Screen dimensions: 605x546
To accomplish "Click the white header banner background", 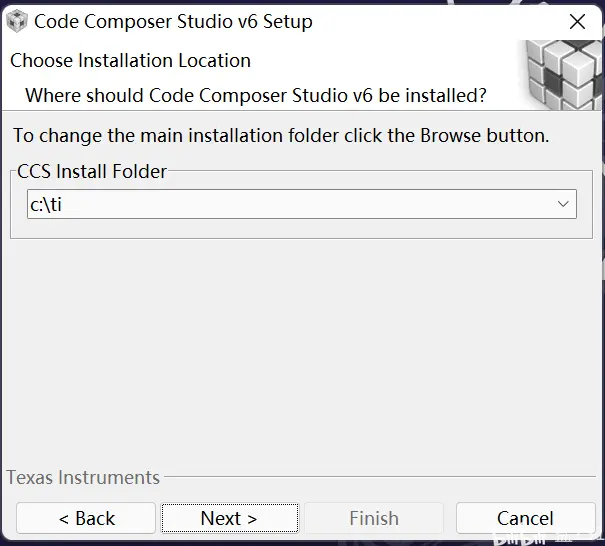I will pyautogui.click(x=386, y=62).
